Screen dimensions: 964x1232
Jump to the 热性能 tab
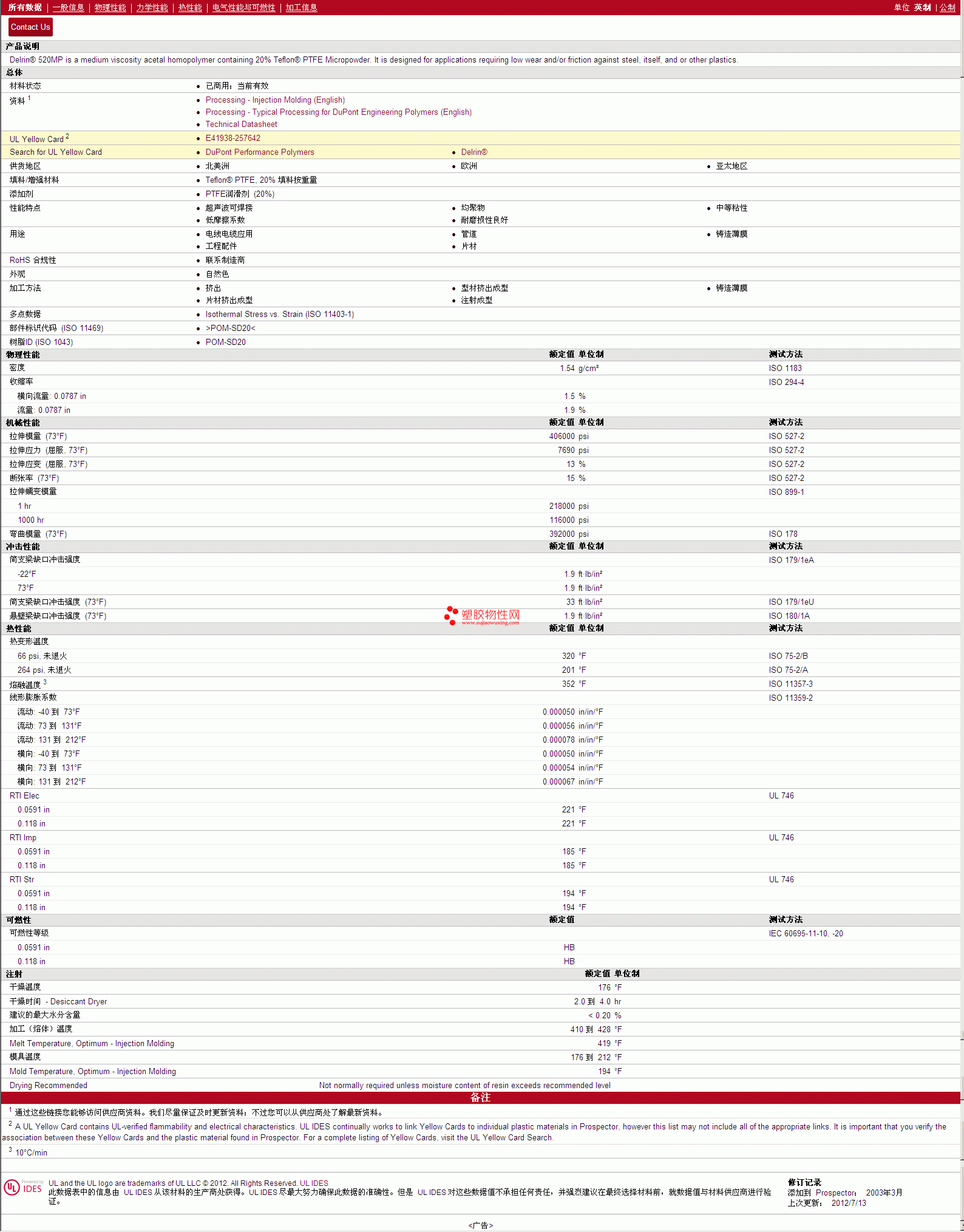click(190, 7)
